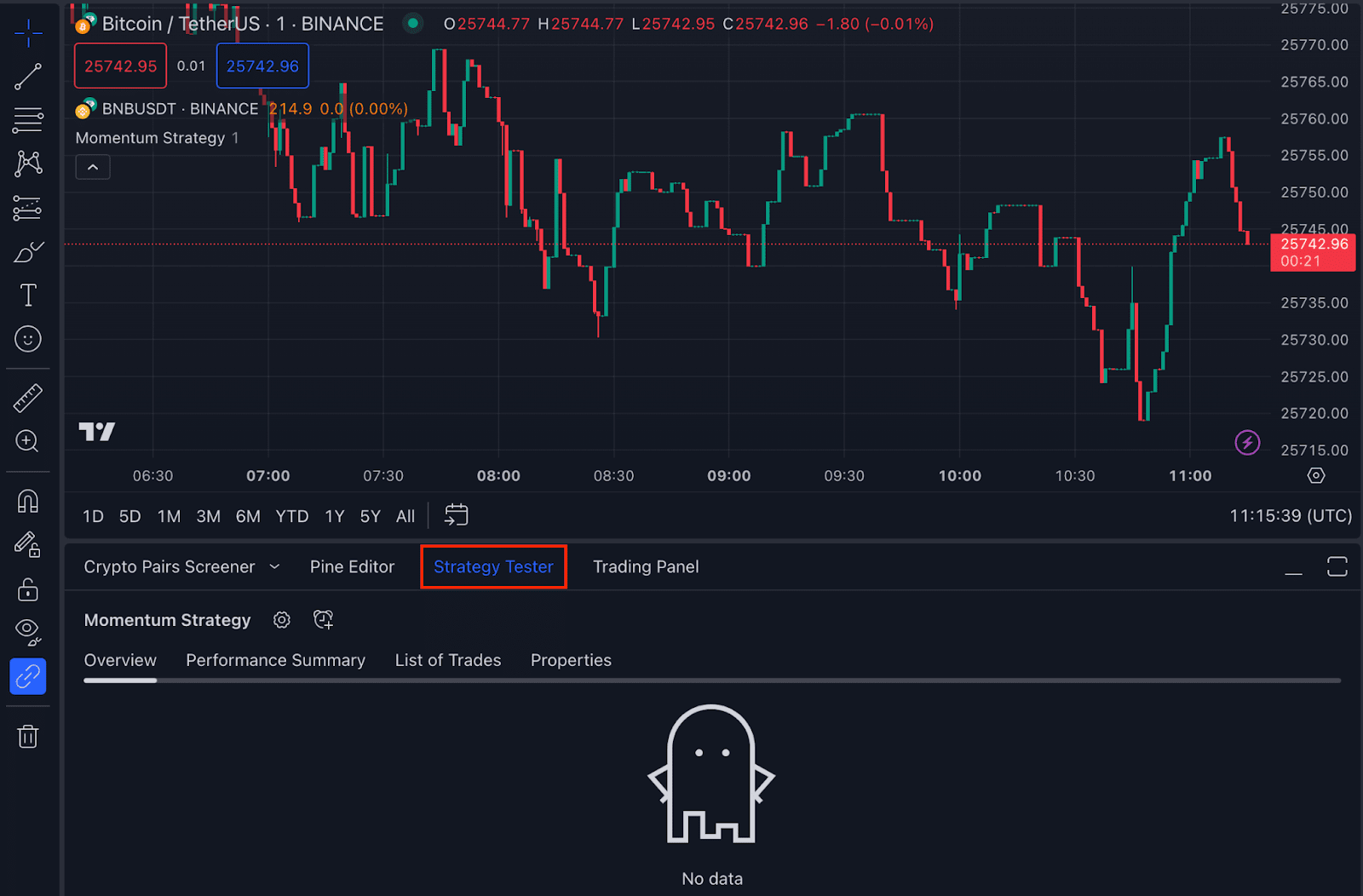The image size is (1363, 896).
Task: Select the crosshair cursor tool
Action: (x=28, y=33)
